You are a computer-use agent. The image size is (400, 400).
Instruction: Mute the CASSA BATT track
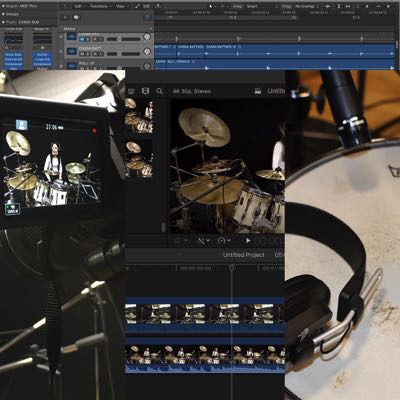(x=82, y=54)
